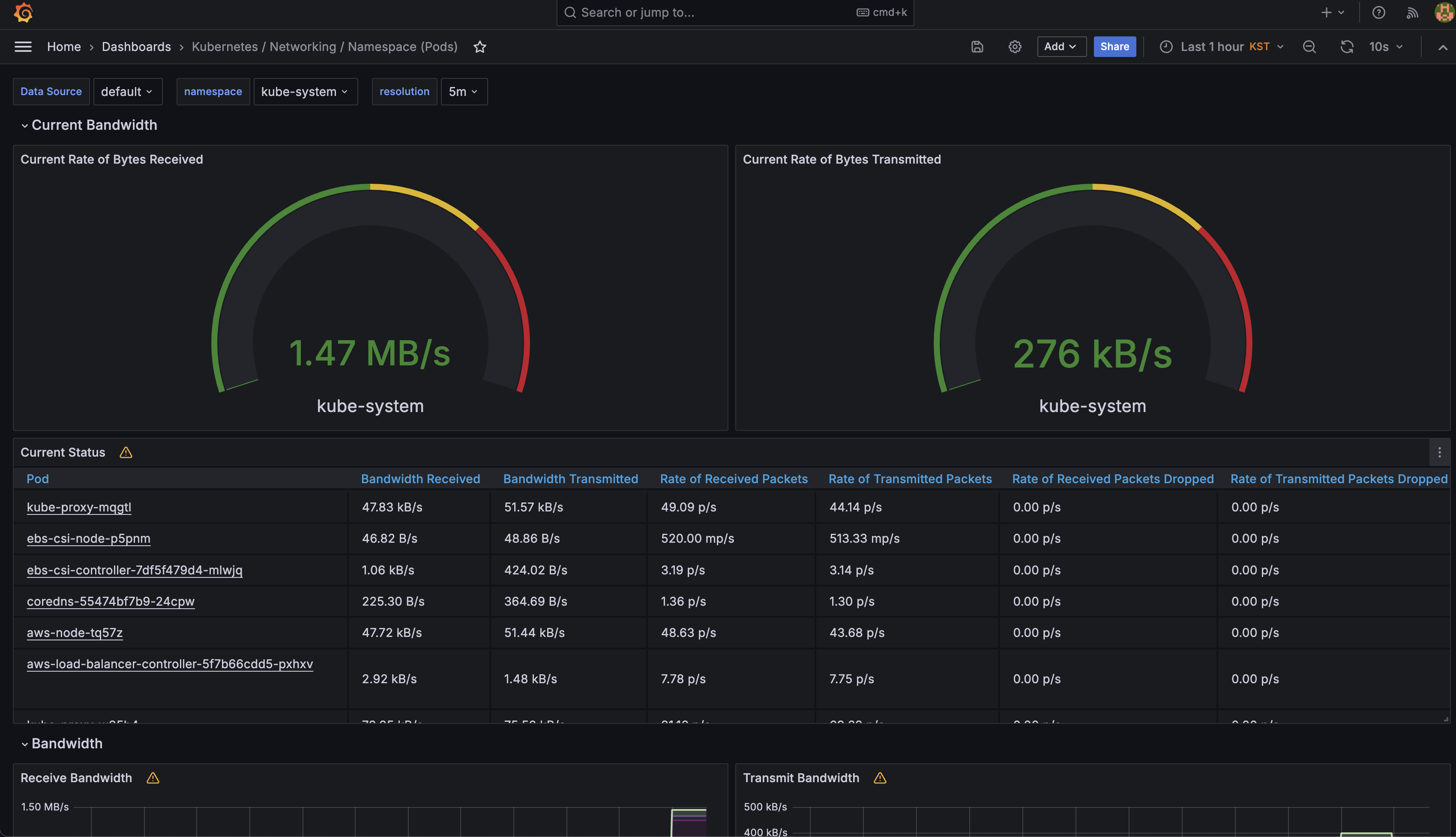Collapse the Current Bandwidth row
1456x837 pixels.
[x=25, y=126]
